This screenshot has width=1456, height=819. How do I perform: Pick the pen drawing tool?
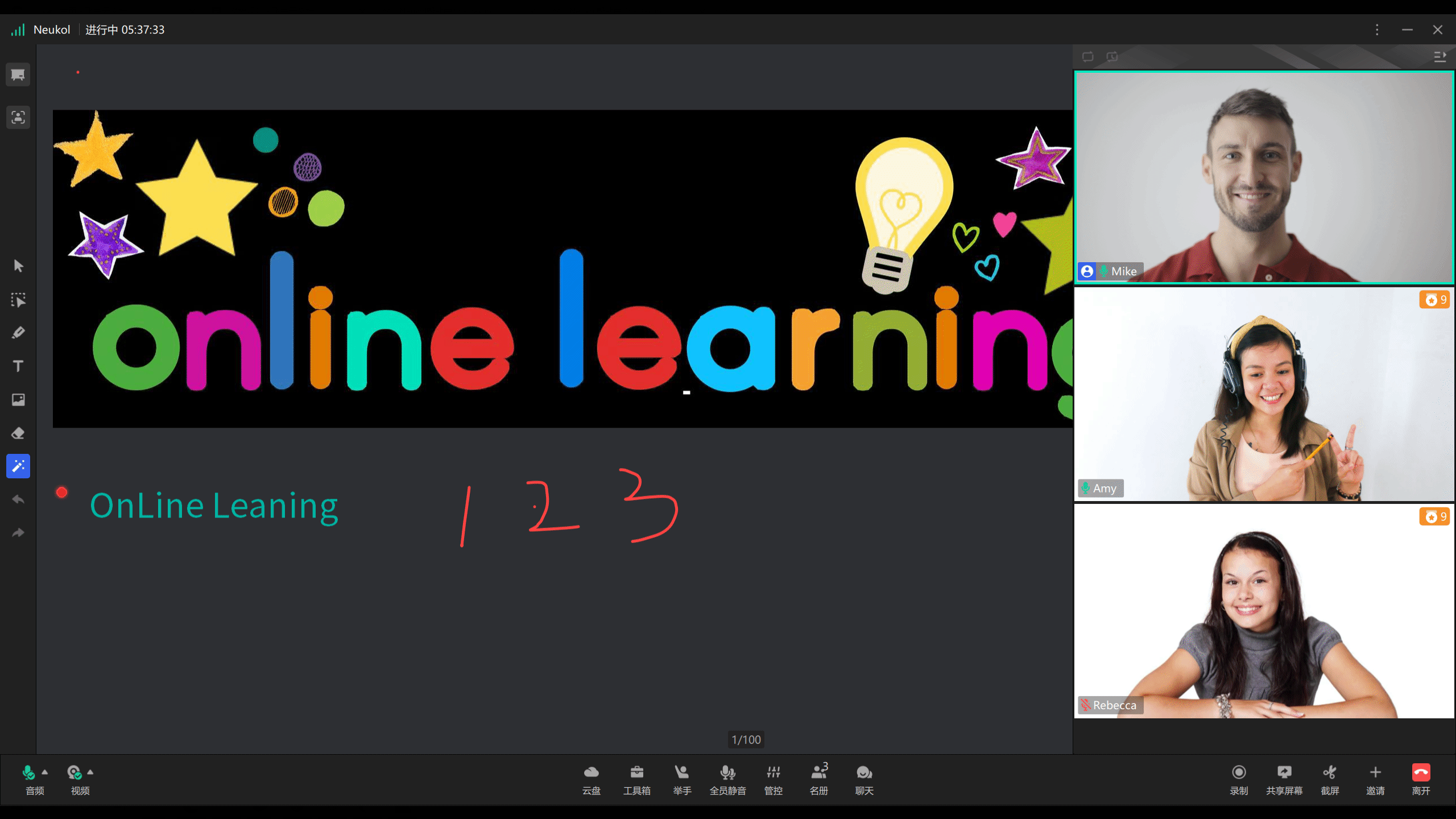(x=18, y=333)
